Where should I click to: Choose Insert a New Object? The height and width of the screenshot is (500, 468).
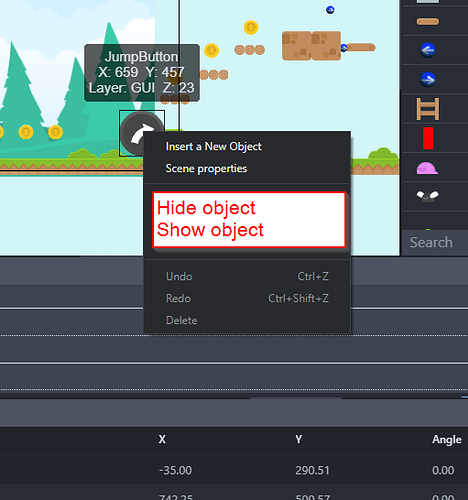214,146
